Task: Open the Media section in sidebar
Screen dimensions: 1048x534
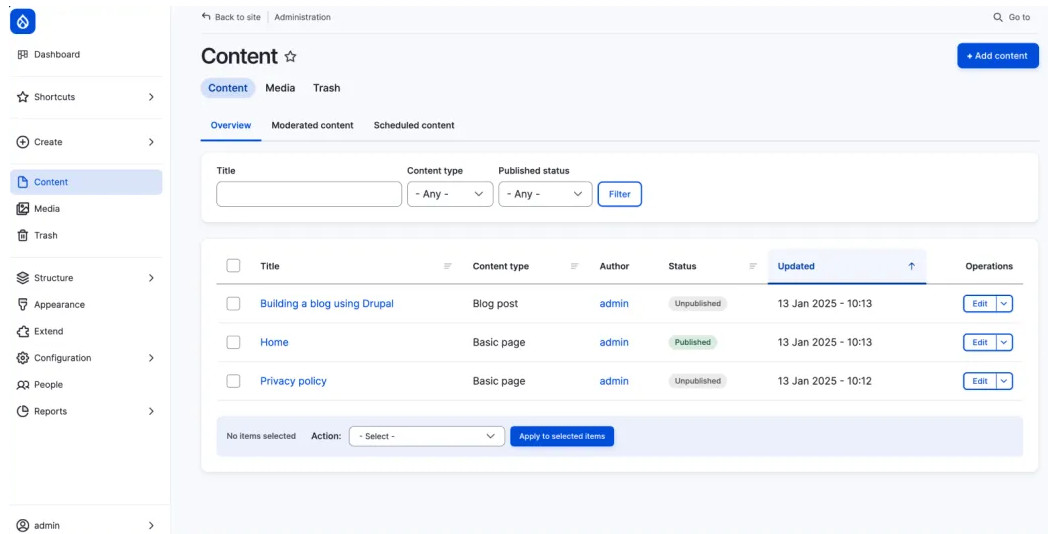Action: pos(46,209)
